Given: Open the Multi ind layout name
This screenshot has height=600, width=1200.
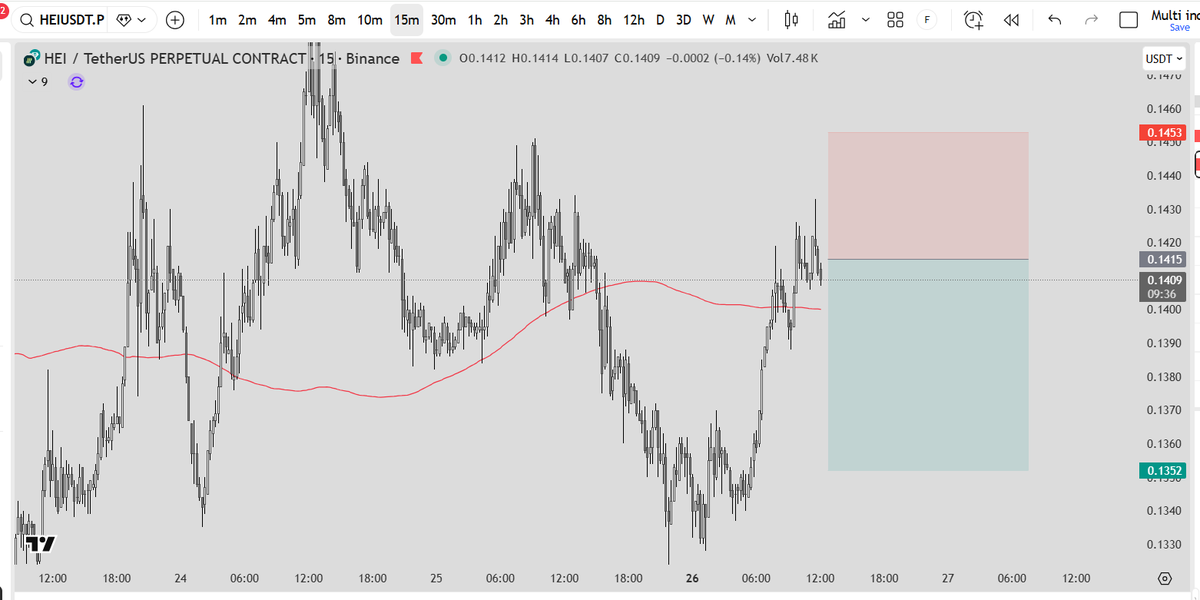Looking at the screenshot, I should click(x=1175, y=14).
